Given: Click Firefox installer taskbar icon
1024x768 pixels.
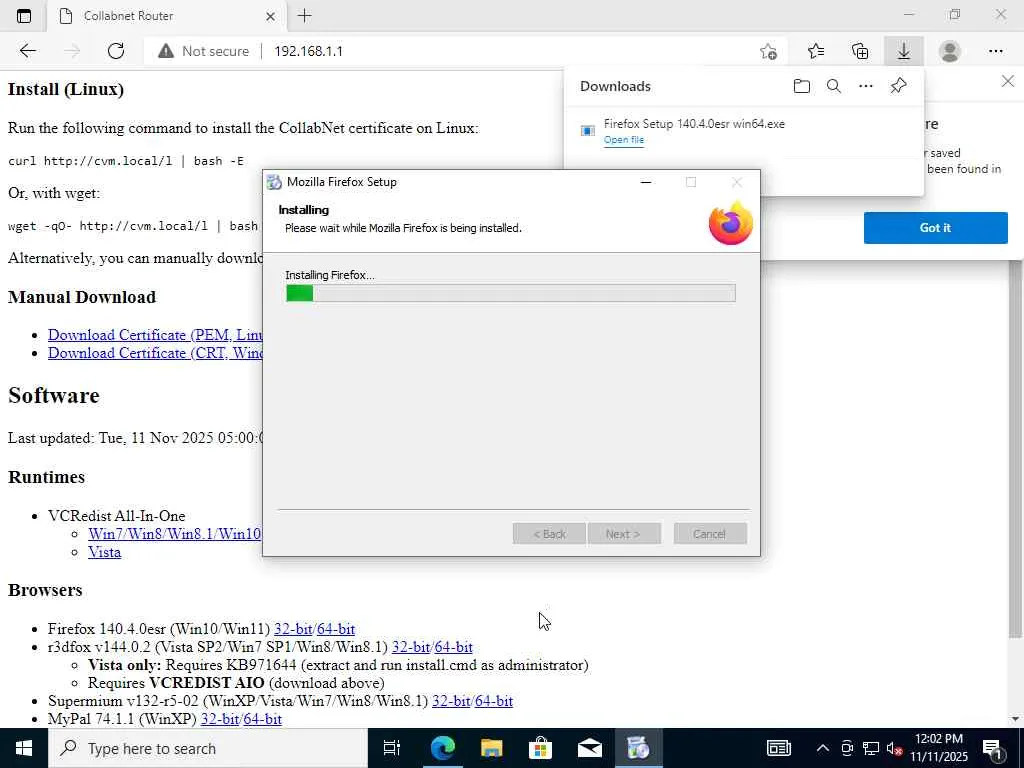Looking at the screenshot, I should (x=638, y=748).
